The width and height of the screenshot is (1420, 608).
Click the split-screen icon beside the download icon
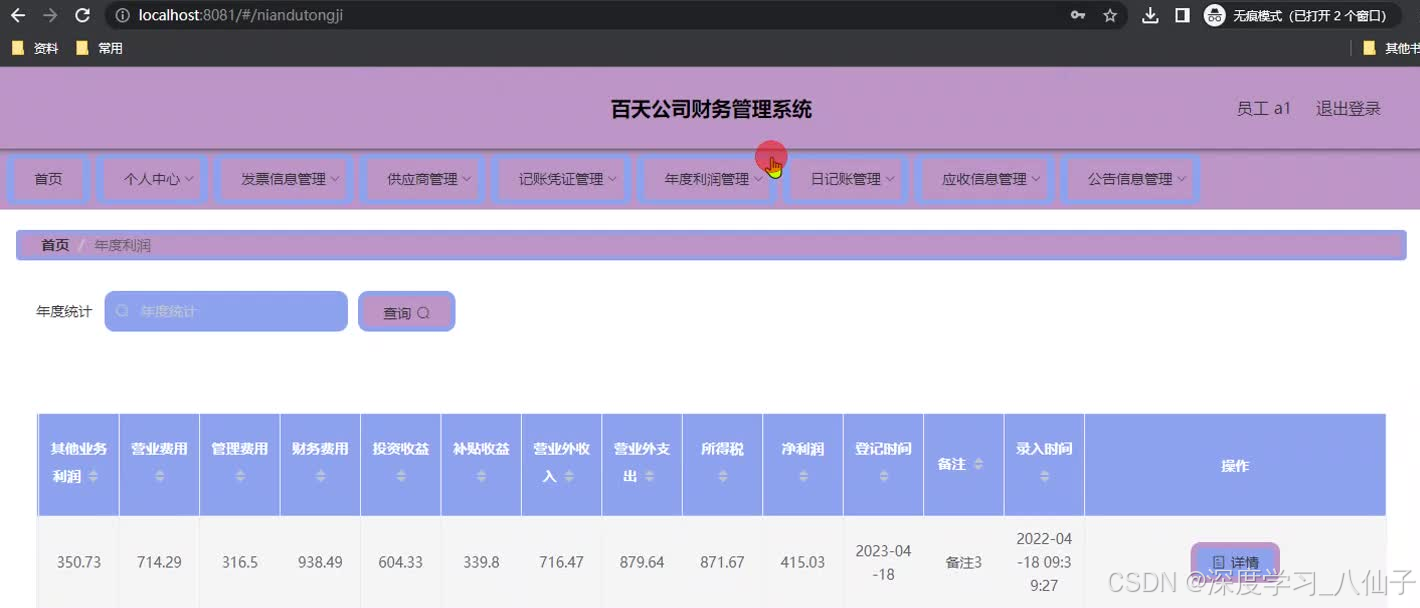1182,15
